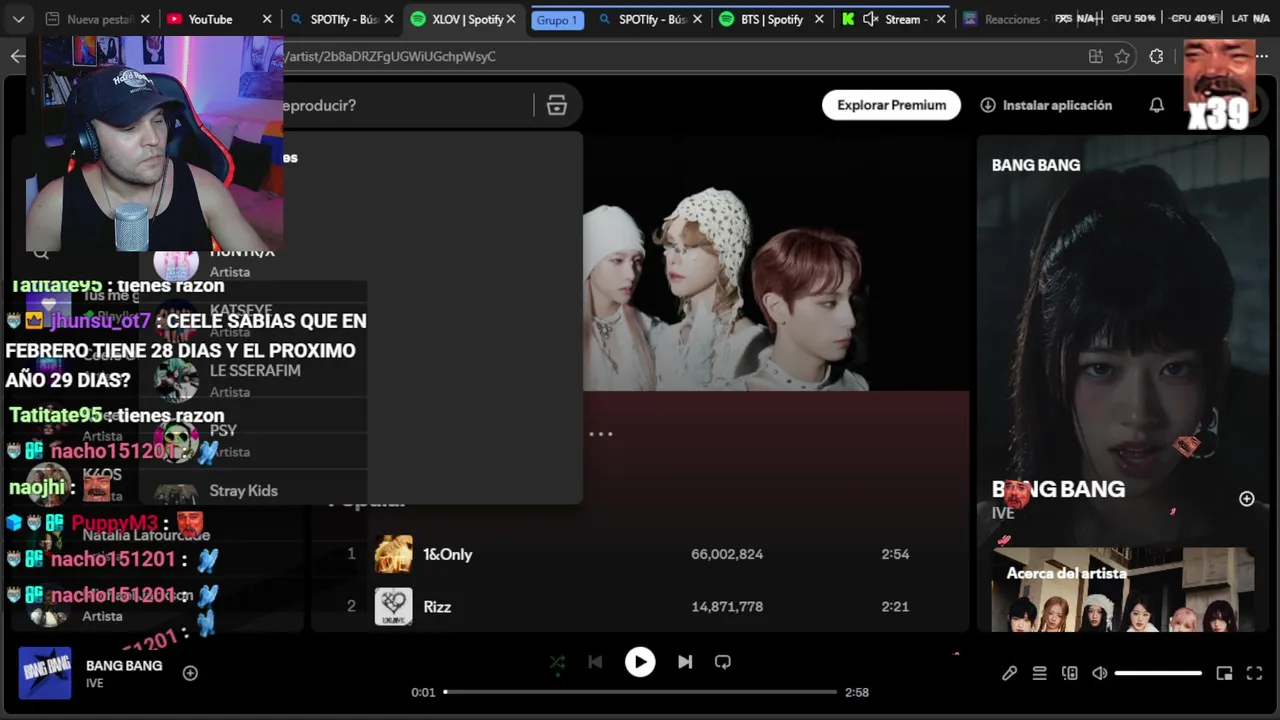The height and width of the screenshot is (720, 1280).
Task: Play the track Rizz
Action: [x=437, y=607]
